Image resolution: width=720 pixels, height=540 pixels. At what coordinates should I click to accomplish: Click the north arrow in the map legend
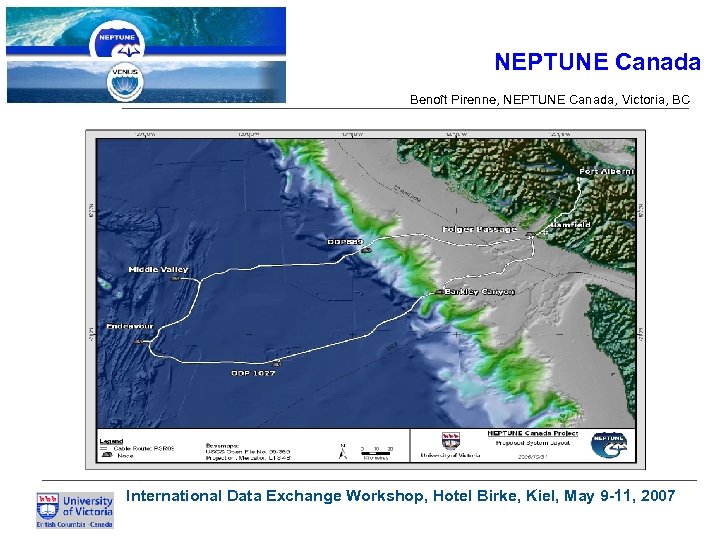(x=343, y=451)
